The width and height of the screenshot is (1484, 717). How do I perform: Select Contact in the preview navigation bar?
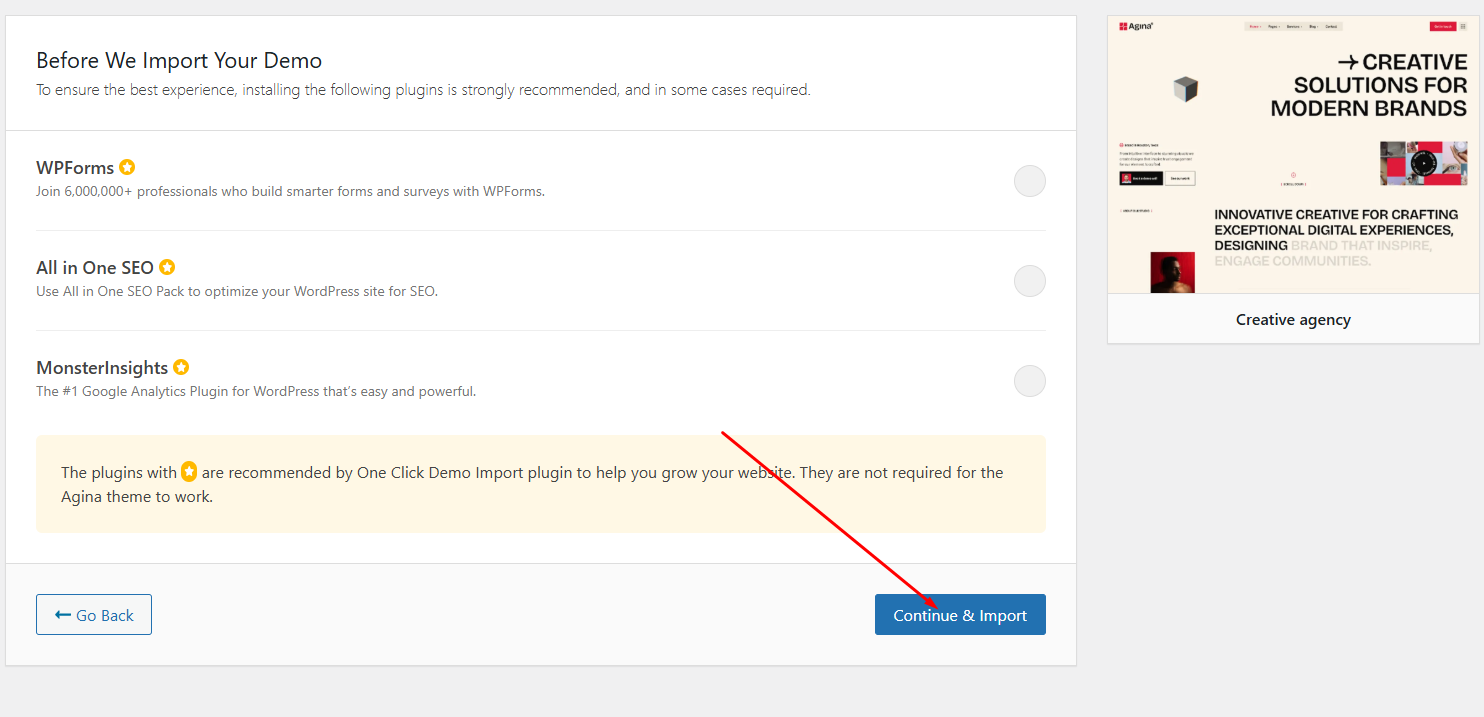pyautogui.click(x=1331, y=26)
